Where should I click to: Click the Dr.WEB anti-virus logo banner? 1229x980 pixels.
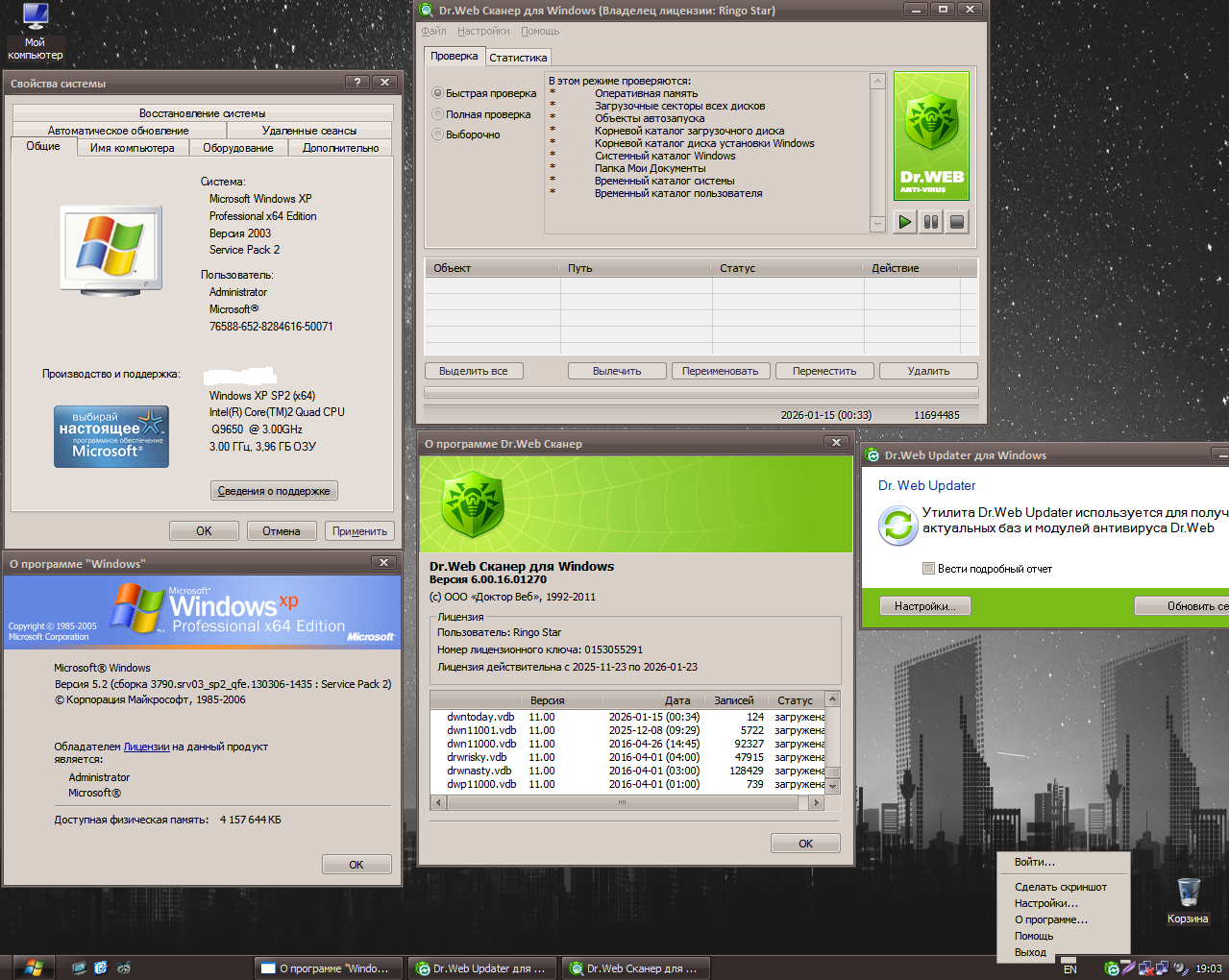pos(931,135)
